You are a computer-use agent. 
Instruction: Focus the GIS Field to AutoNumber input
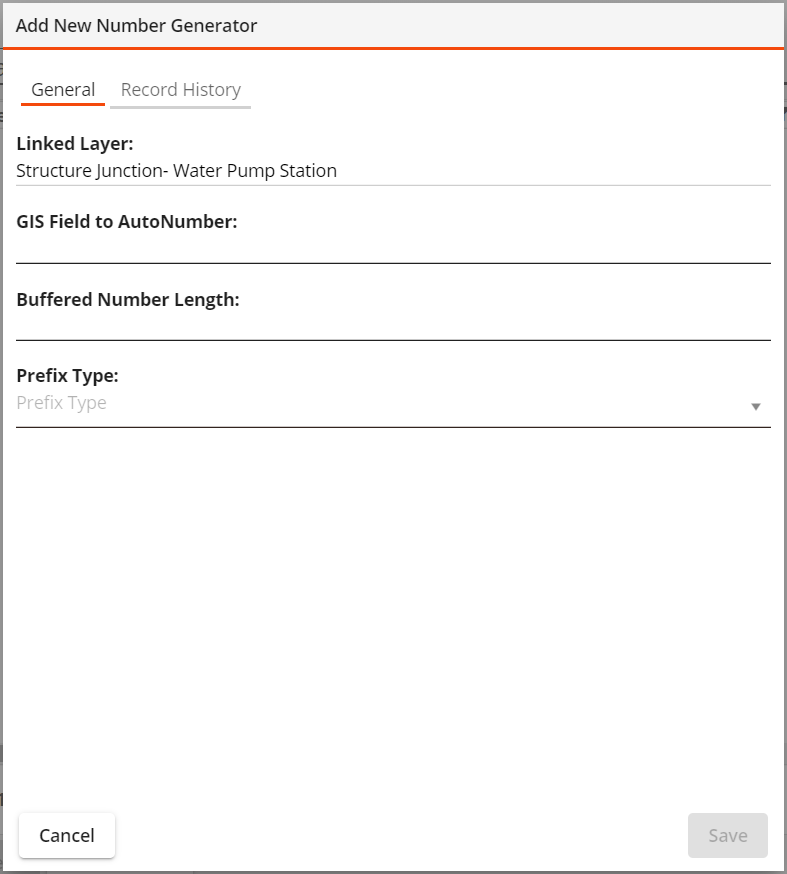point(393,249)
